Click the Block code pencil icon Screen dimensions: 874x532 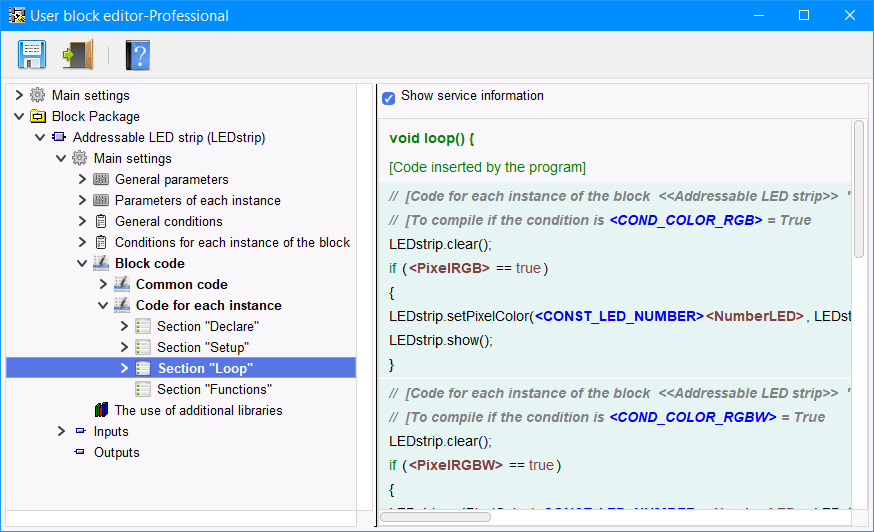[101, 264]
